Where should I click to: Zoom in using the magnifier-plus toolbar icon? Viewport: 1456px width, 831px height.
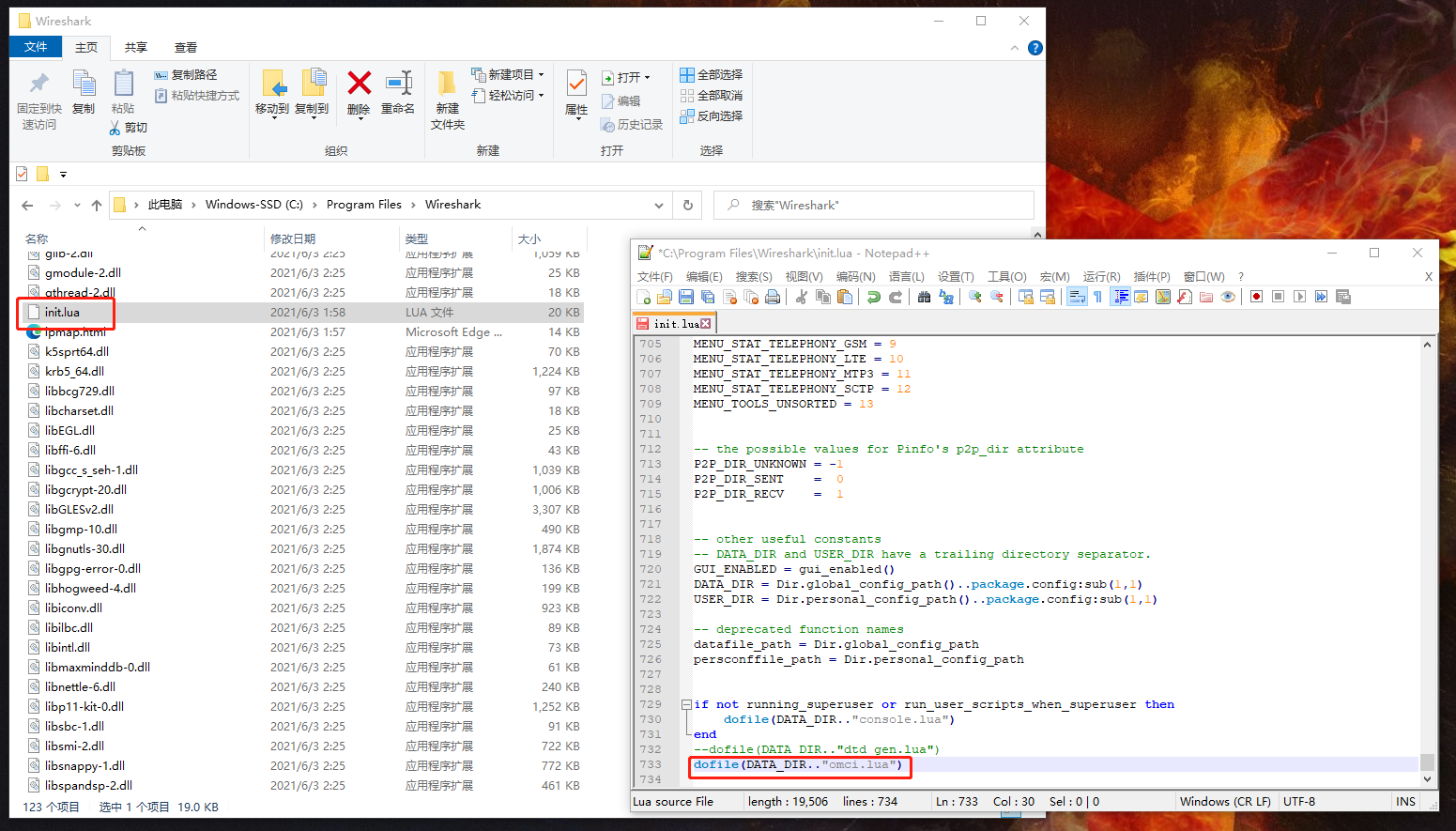976,297
